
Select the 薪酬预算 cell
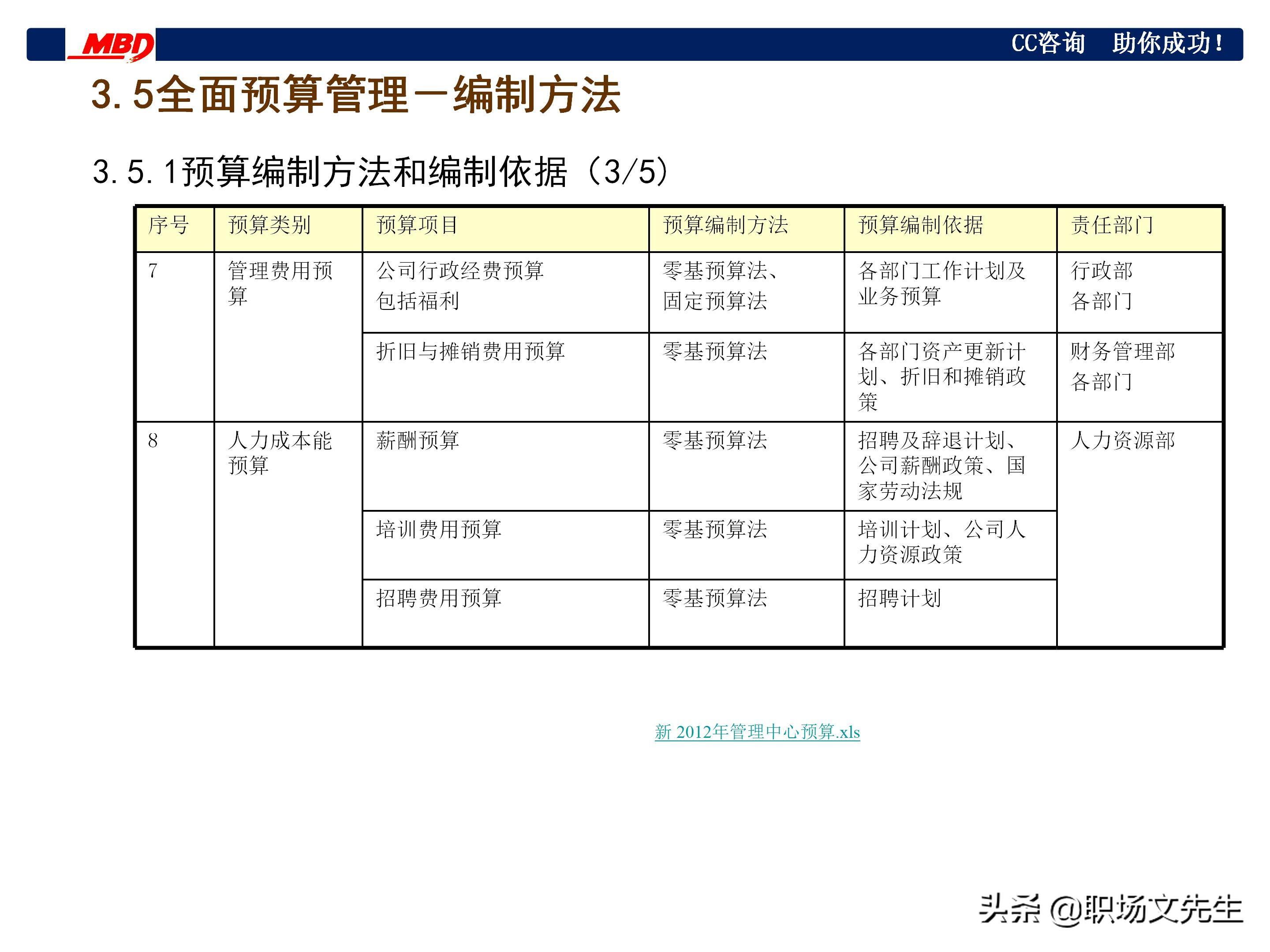(506, 466)
